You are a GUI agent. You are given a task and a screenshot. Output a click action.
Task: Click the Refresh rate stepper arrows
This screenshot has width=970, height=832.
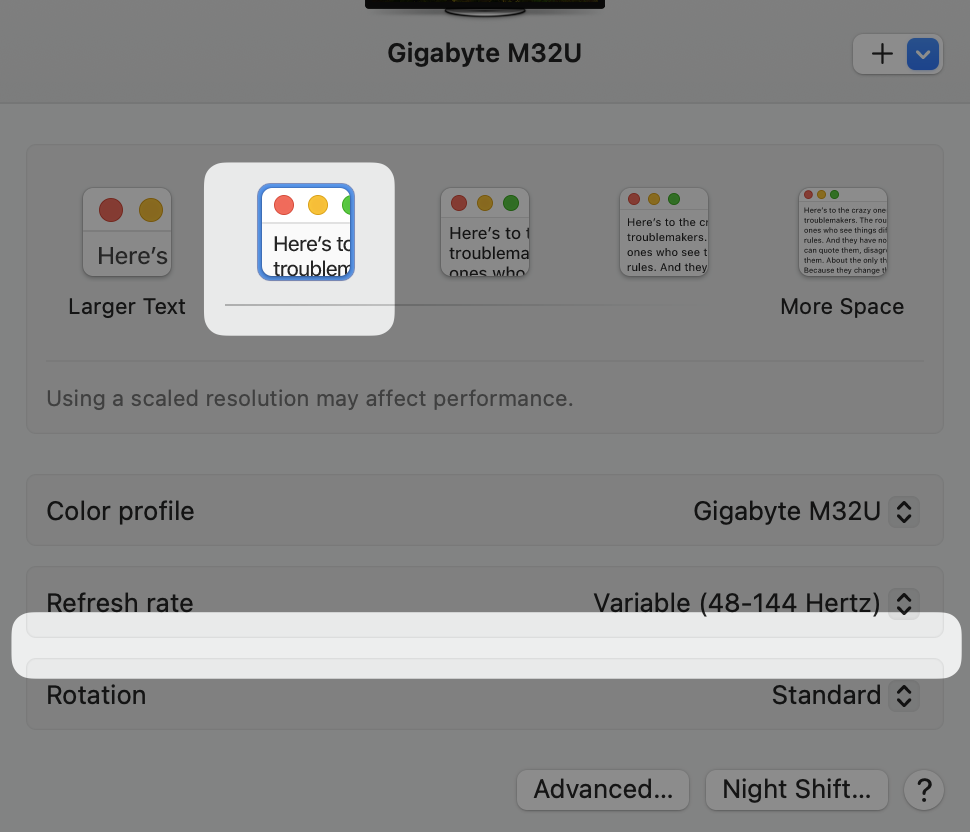904,603
